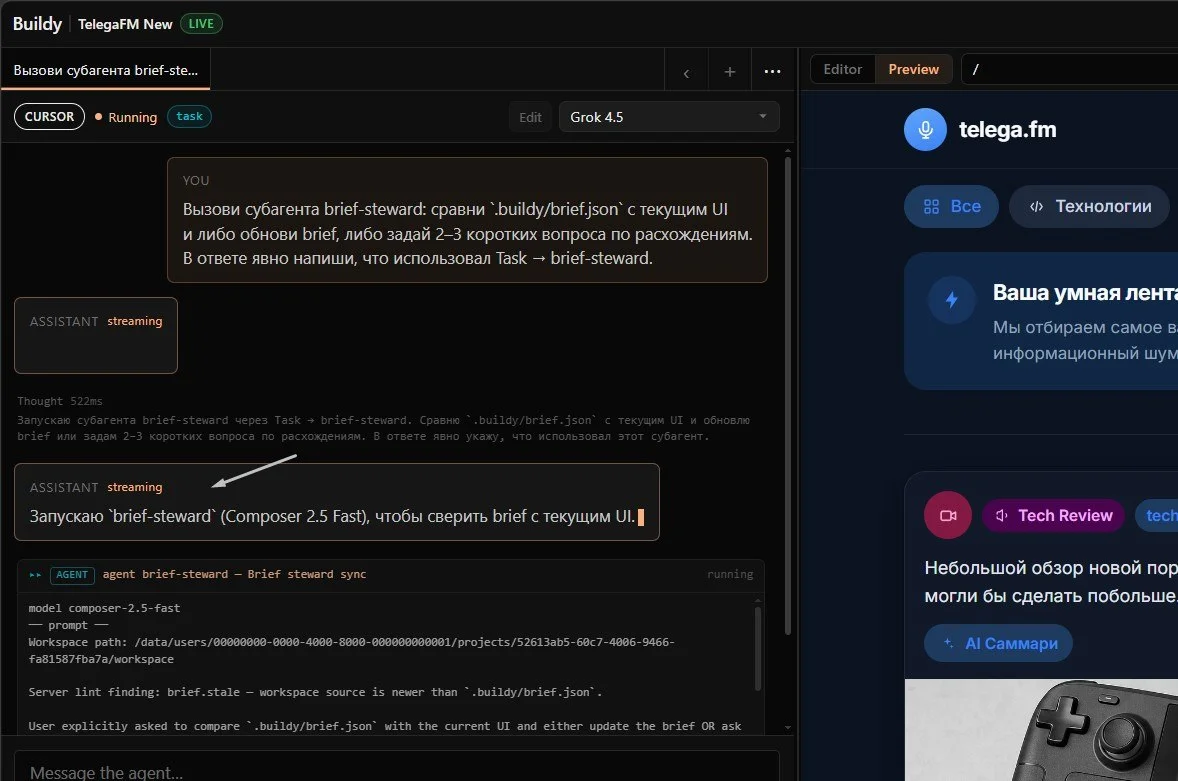Click the 'running' status of agent call

(x=729, y=574)
